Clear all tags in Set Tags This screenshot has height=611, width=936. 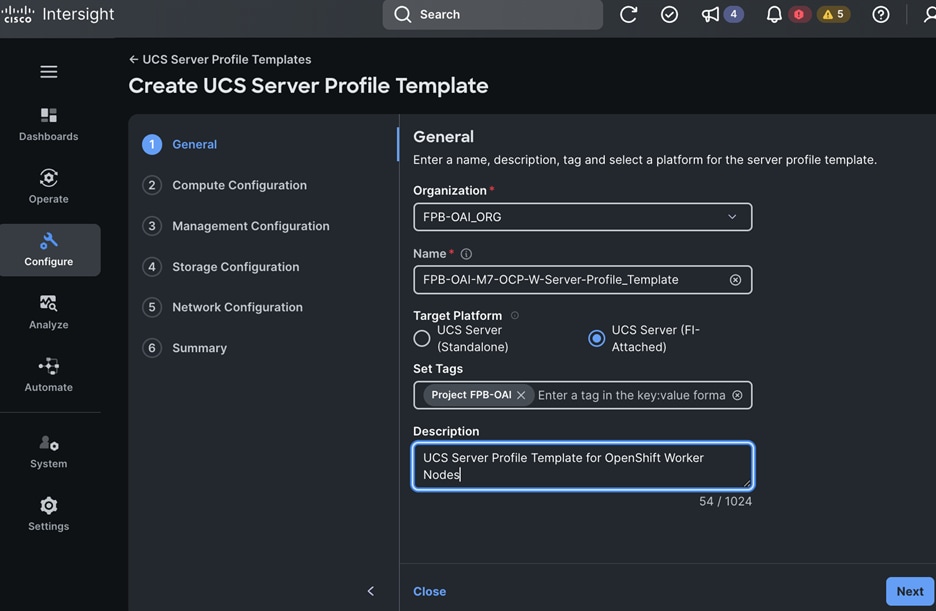coord(737,395)
